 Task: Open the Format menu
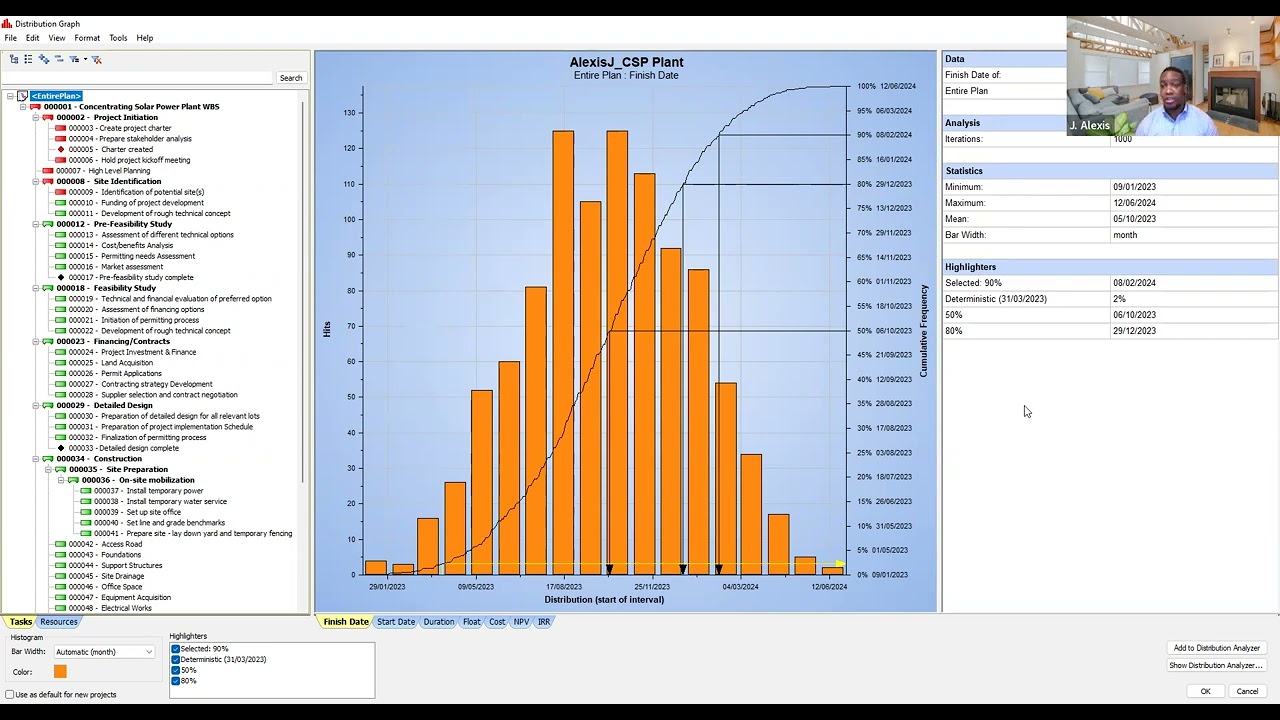(87, 38)
